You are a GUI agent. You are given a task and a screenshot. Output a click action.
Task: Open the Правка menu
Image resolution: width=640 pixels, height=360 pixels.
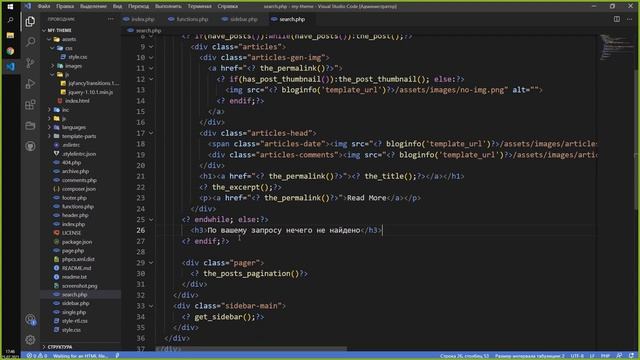[x=64, y=6]
